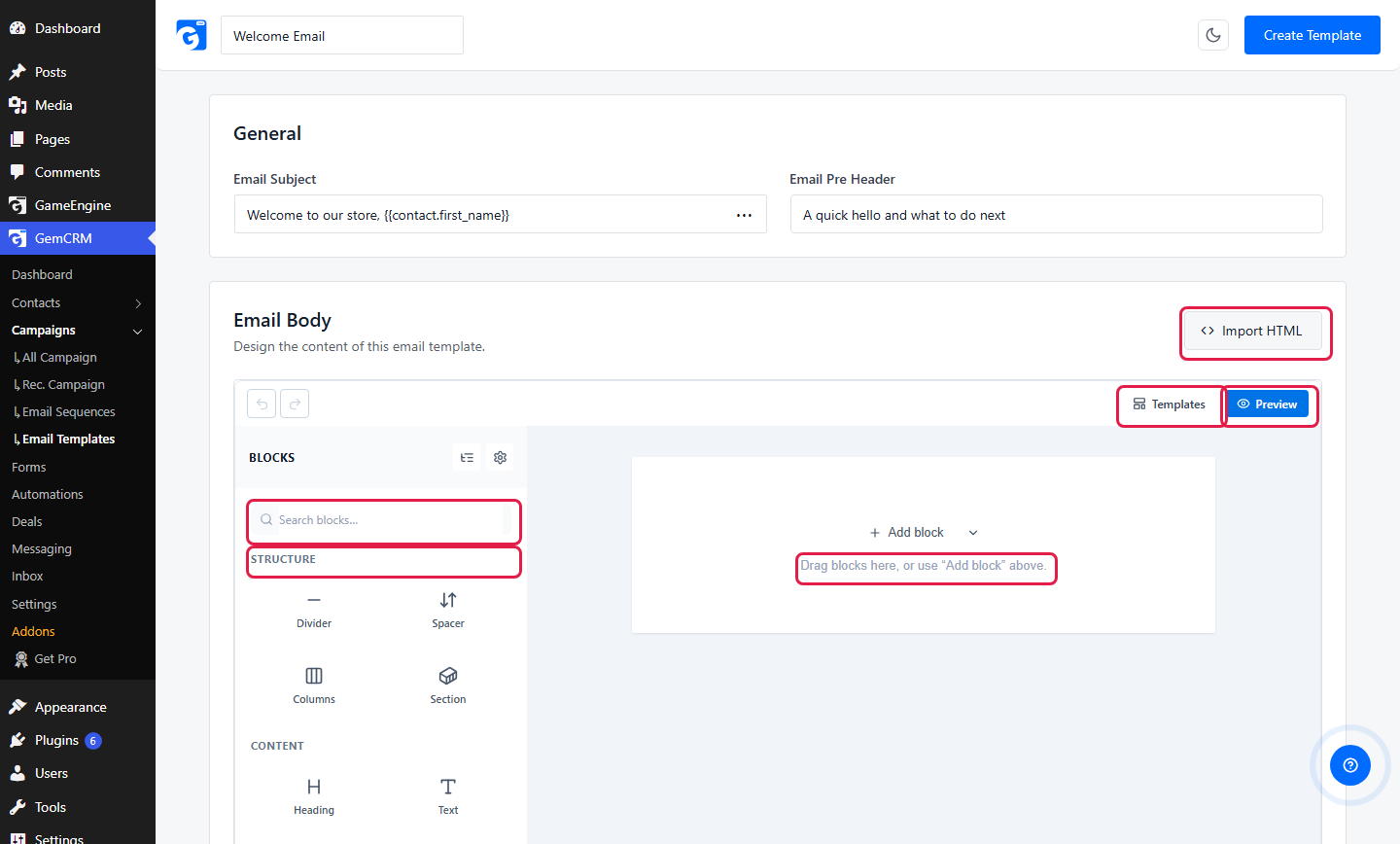Click the Email Subject field
Image resolution: width=1400 pixels, height=844 pixels.
tap(501, 214)
